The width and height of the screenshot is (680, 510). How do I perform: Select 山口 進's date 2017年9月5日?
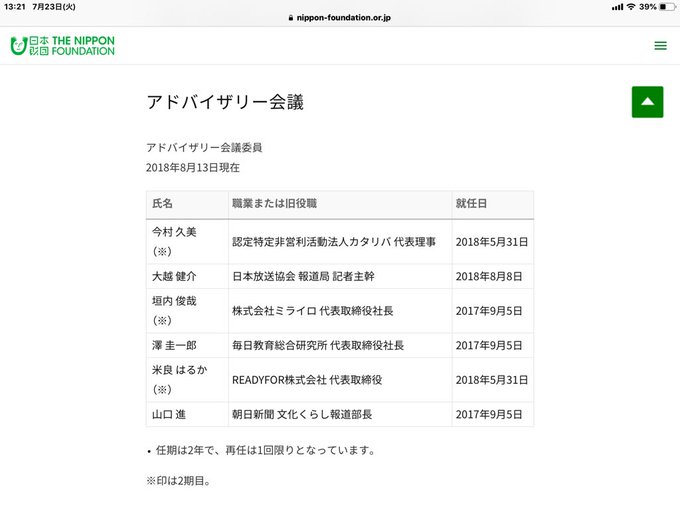[489, 414]
